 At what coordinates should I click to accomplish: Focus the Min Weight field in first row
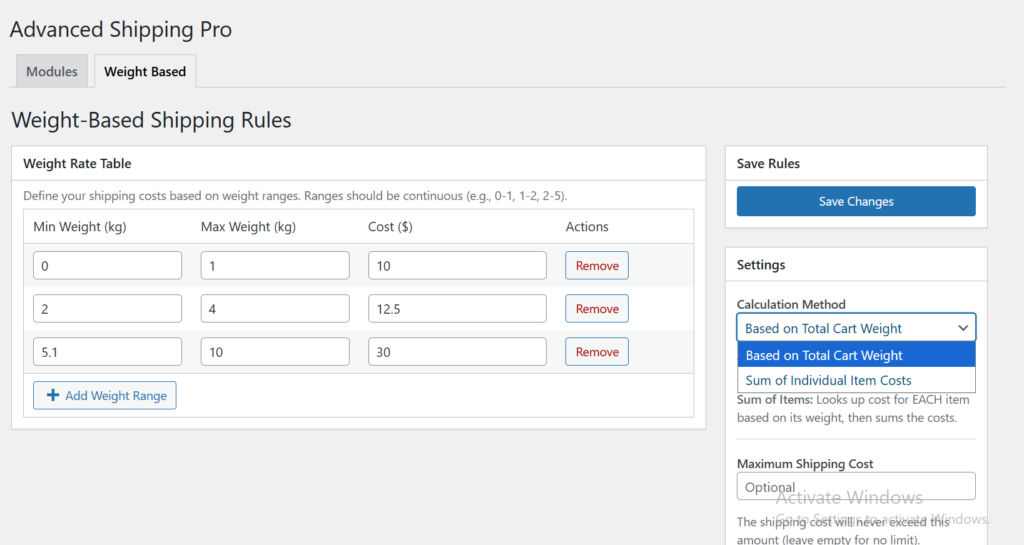click(x=107, y=266)
